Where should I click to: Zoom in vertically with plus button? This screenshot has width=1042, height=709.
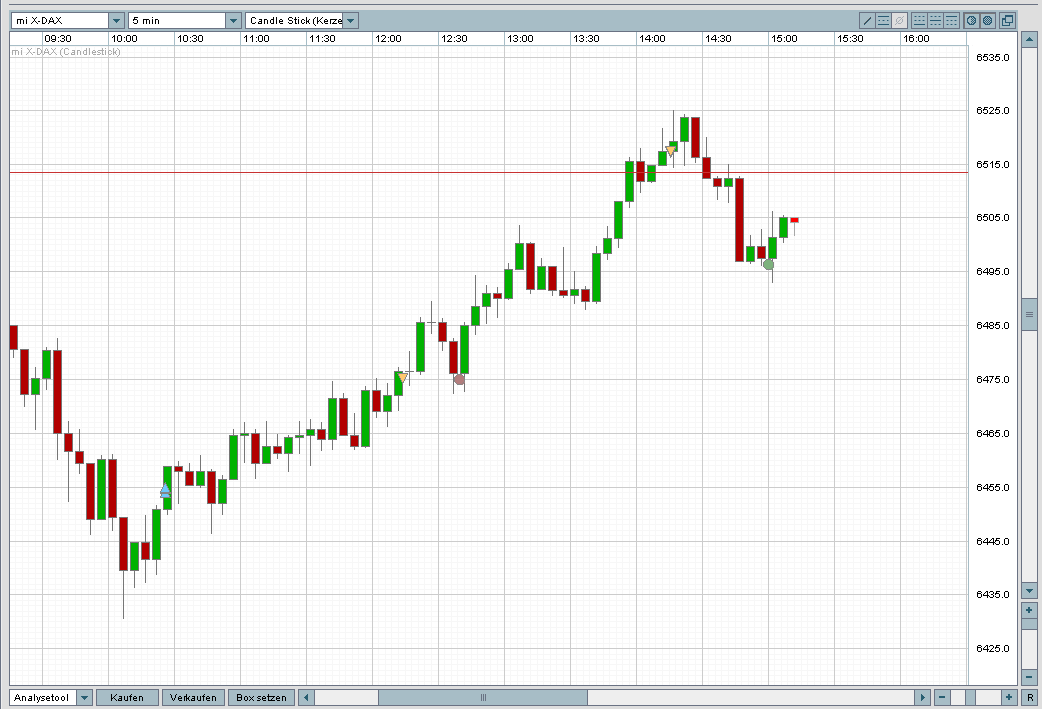(1029, 610)
